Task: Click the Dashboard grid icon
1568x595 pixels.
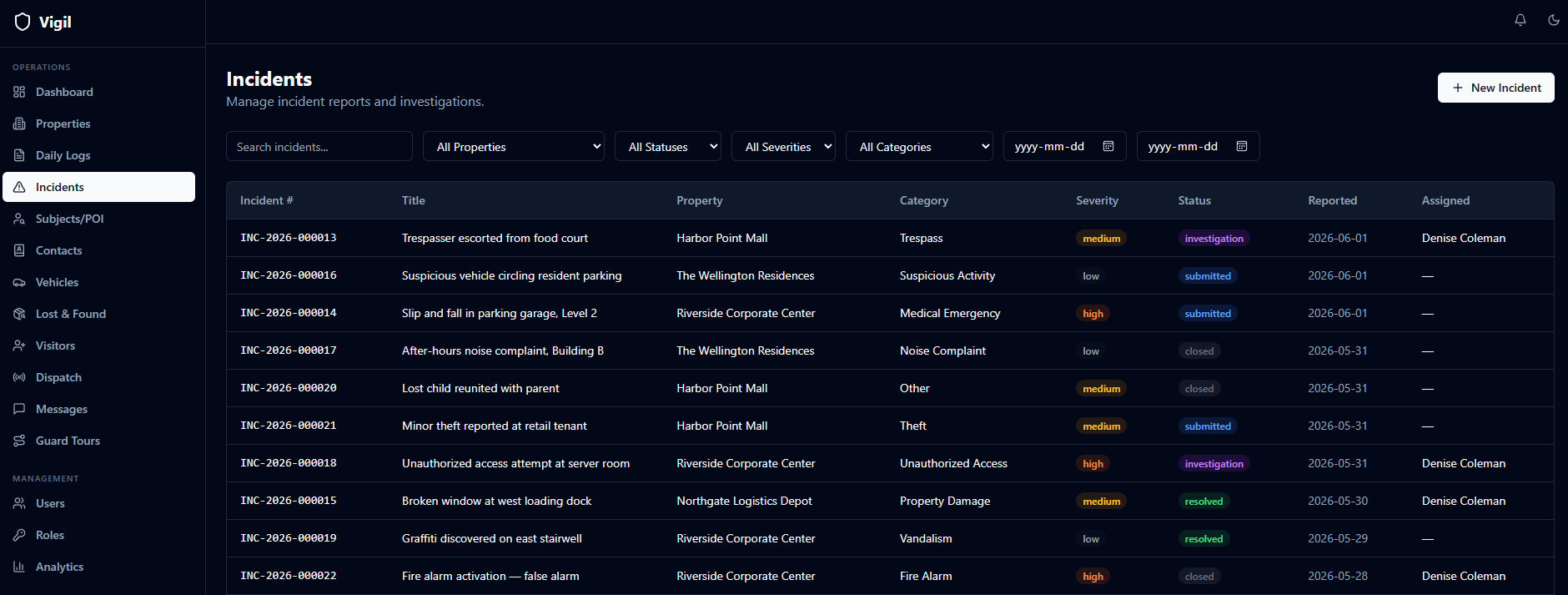Action: pos(19,92)
